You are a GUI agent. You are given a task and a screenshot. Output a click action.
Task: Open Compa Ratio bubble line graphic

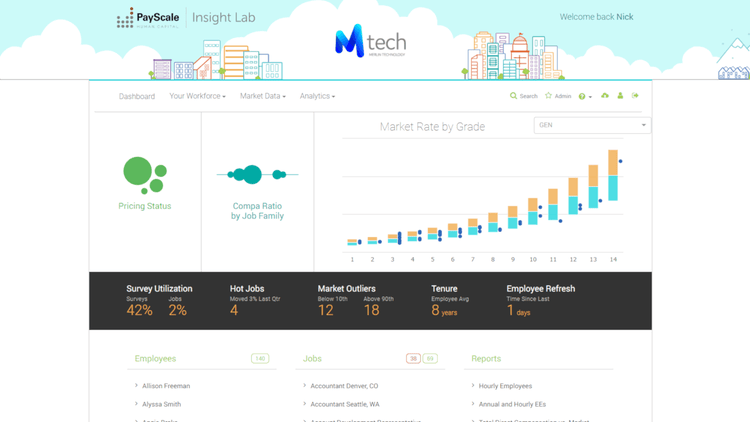[x=257, y=175]
